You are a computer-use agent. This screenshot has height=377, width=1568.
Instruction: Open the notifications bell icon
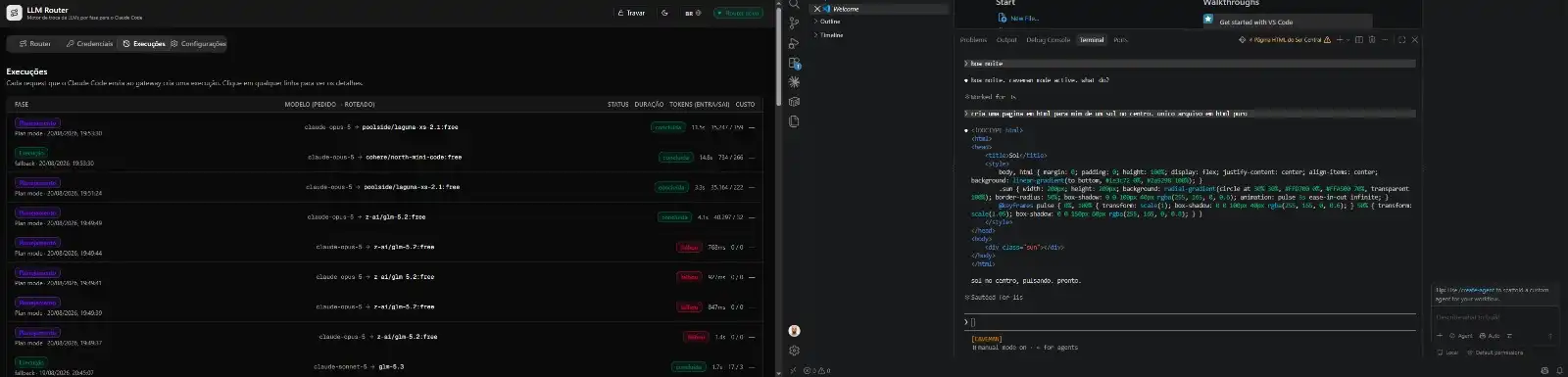[1558, 371]
